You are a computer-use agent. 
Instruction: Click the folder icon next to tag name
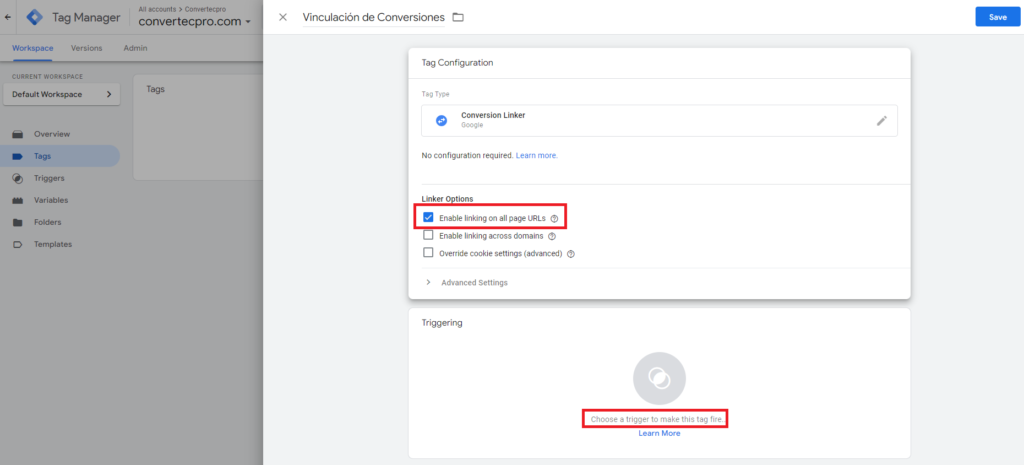(458, 17)
